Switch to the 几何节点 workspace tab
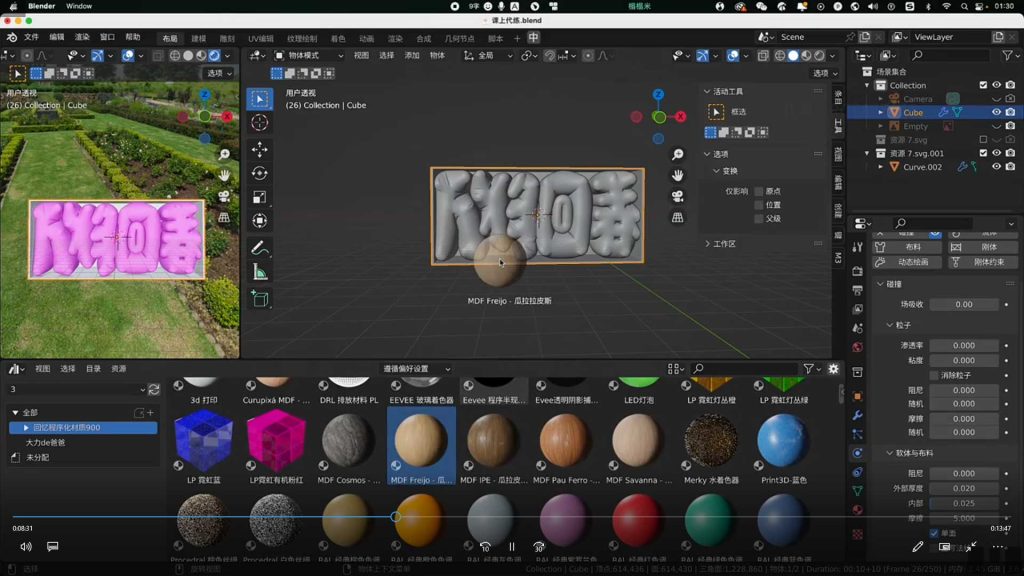 tap(460, 38)
